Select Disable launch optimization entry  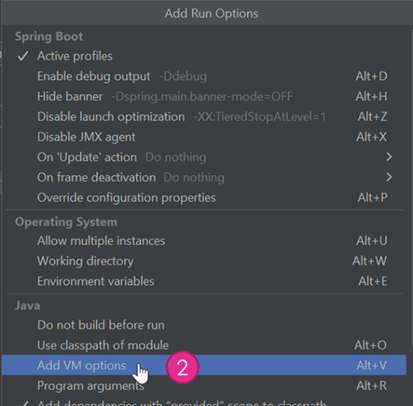[204, 117]
